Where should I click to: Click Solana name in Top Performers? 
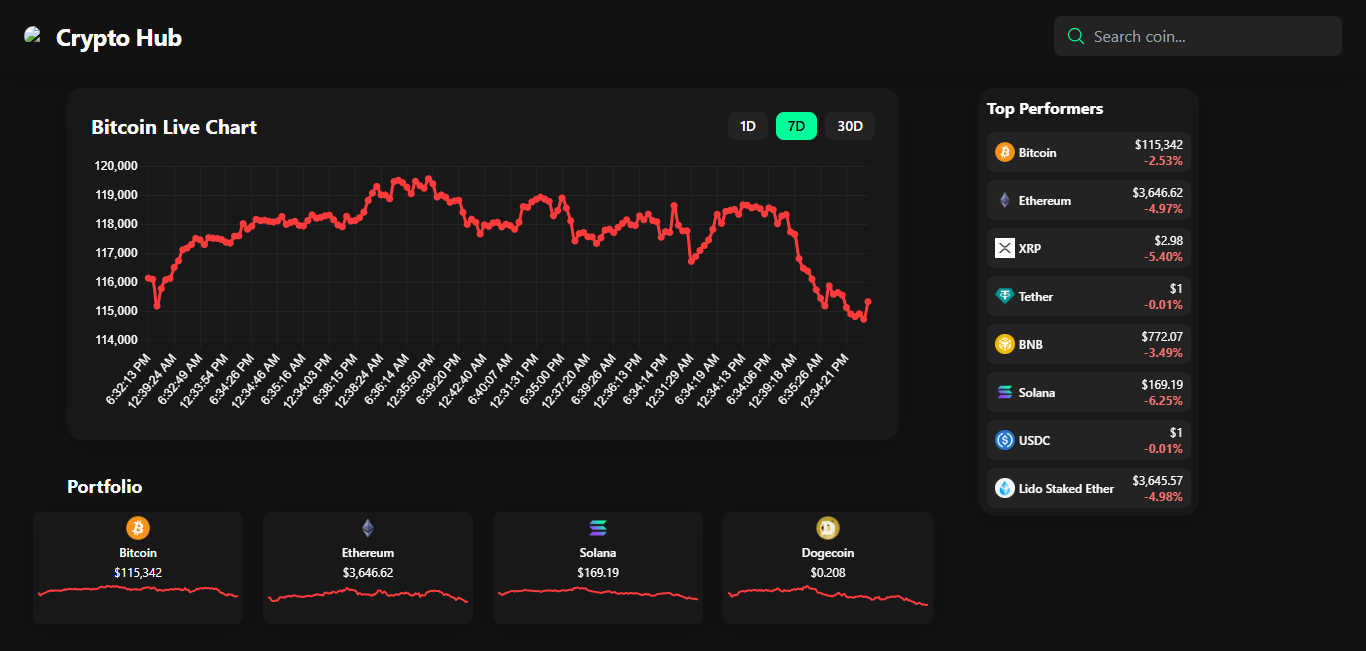(1037, 393)
